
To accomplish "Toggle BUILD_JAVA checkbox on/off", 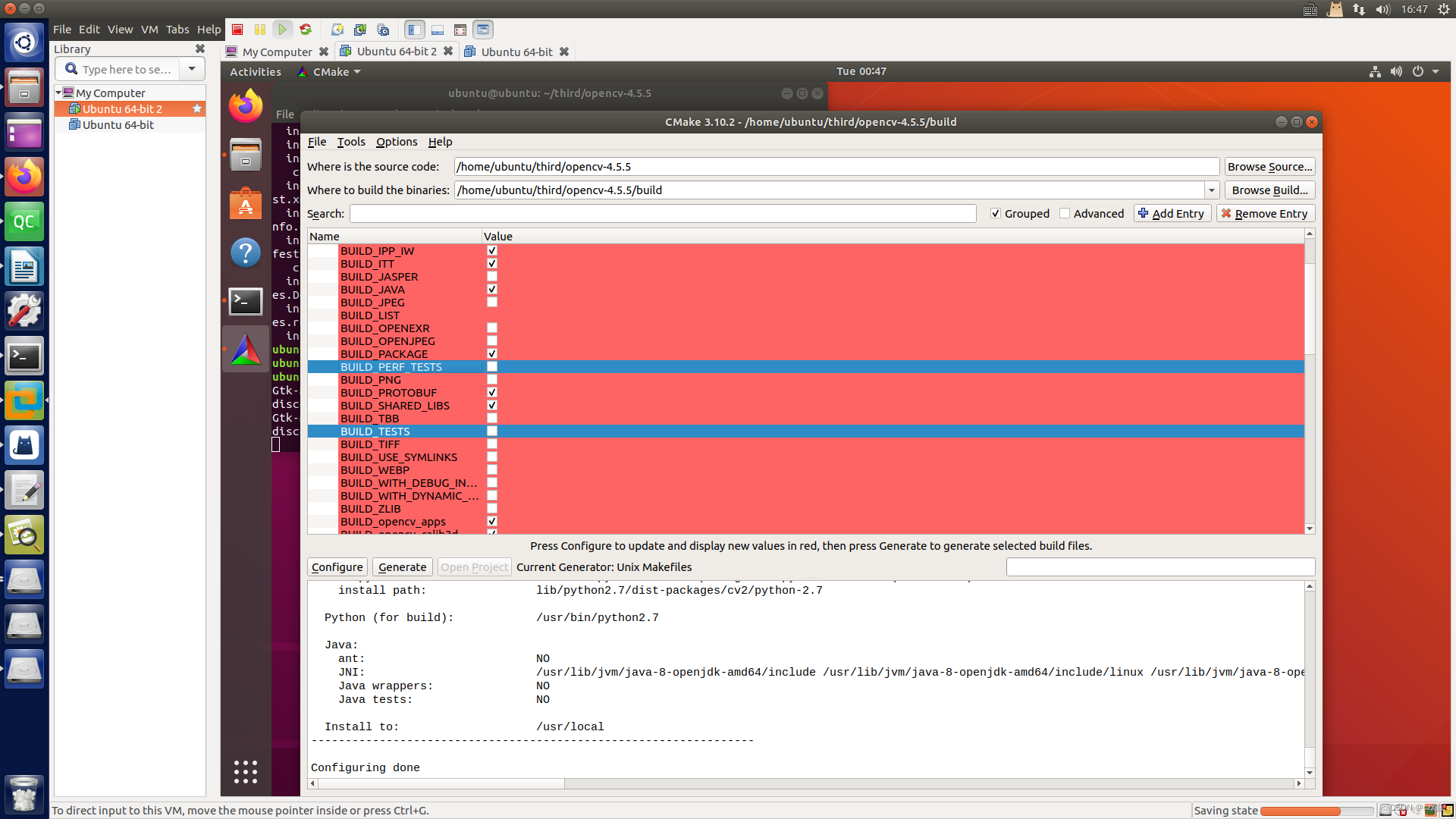I will (492, 289).
